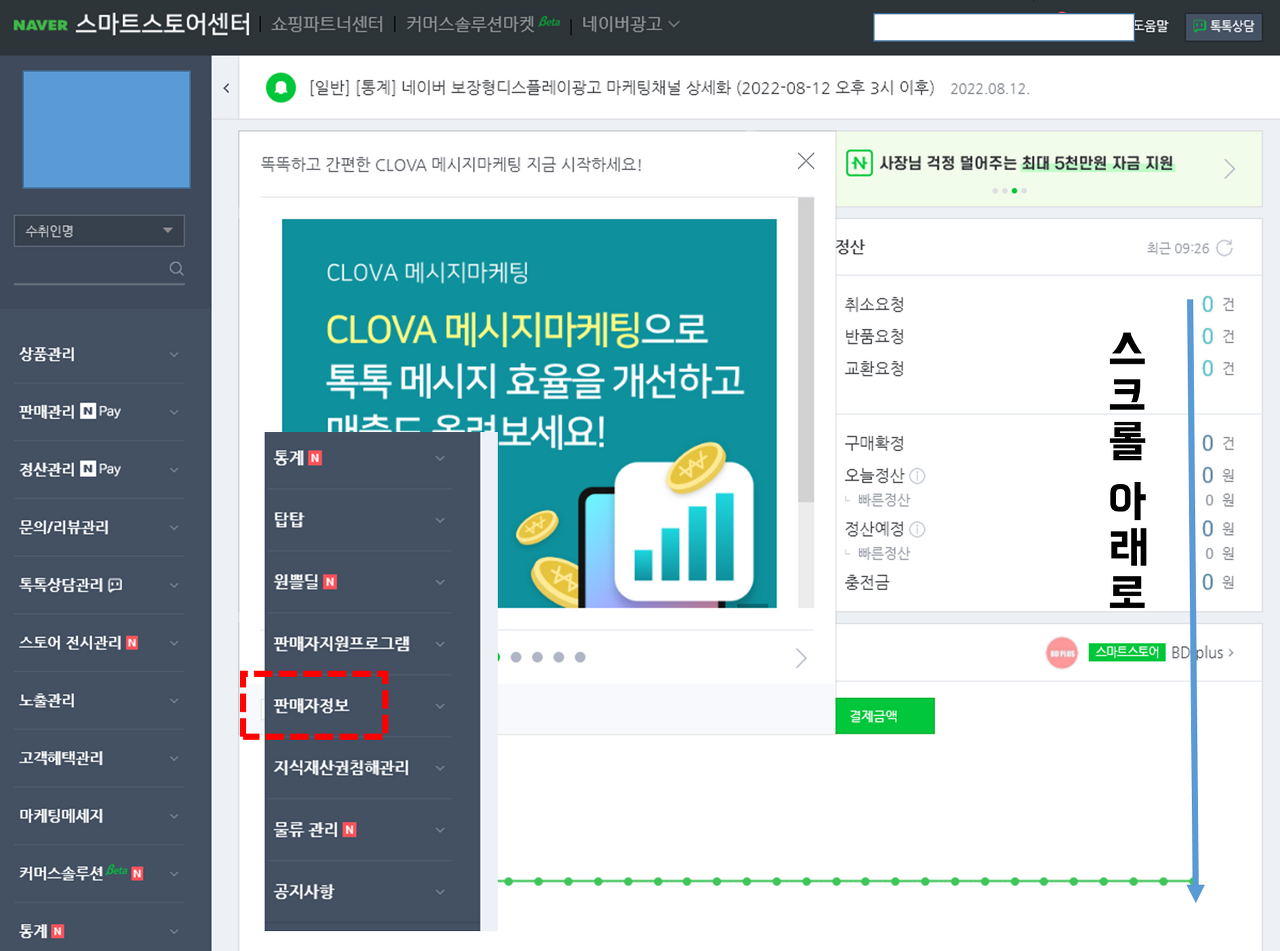Click the NAVER logo in the header

pyautogui.click(x=40, y=25)
